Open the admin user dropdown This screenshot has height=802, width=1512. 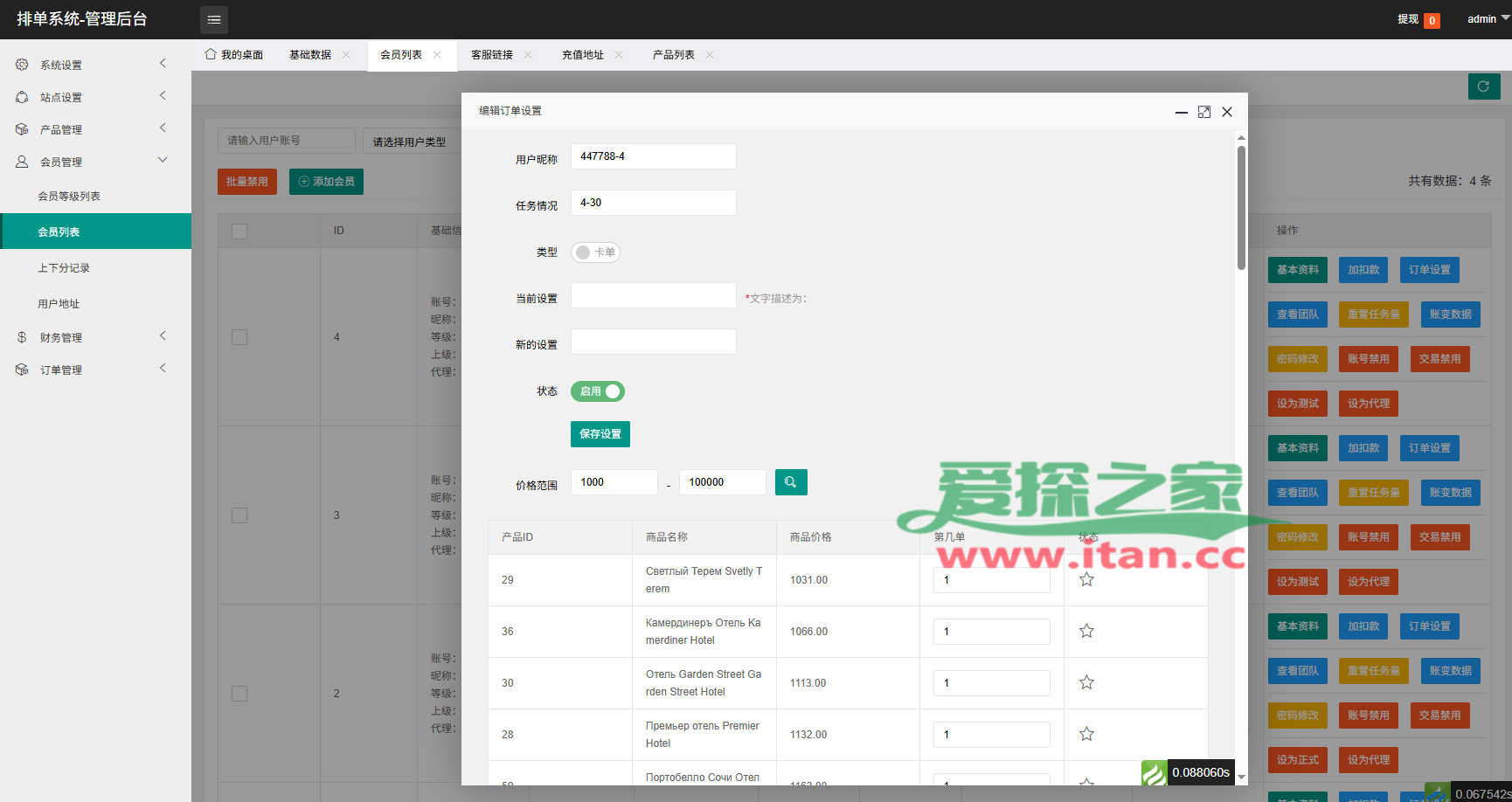point(1487,19)
